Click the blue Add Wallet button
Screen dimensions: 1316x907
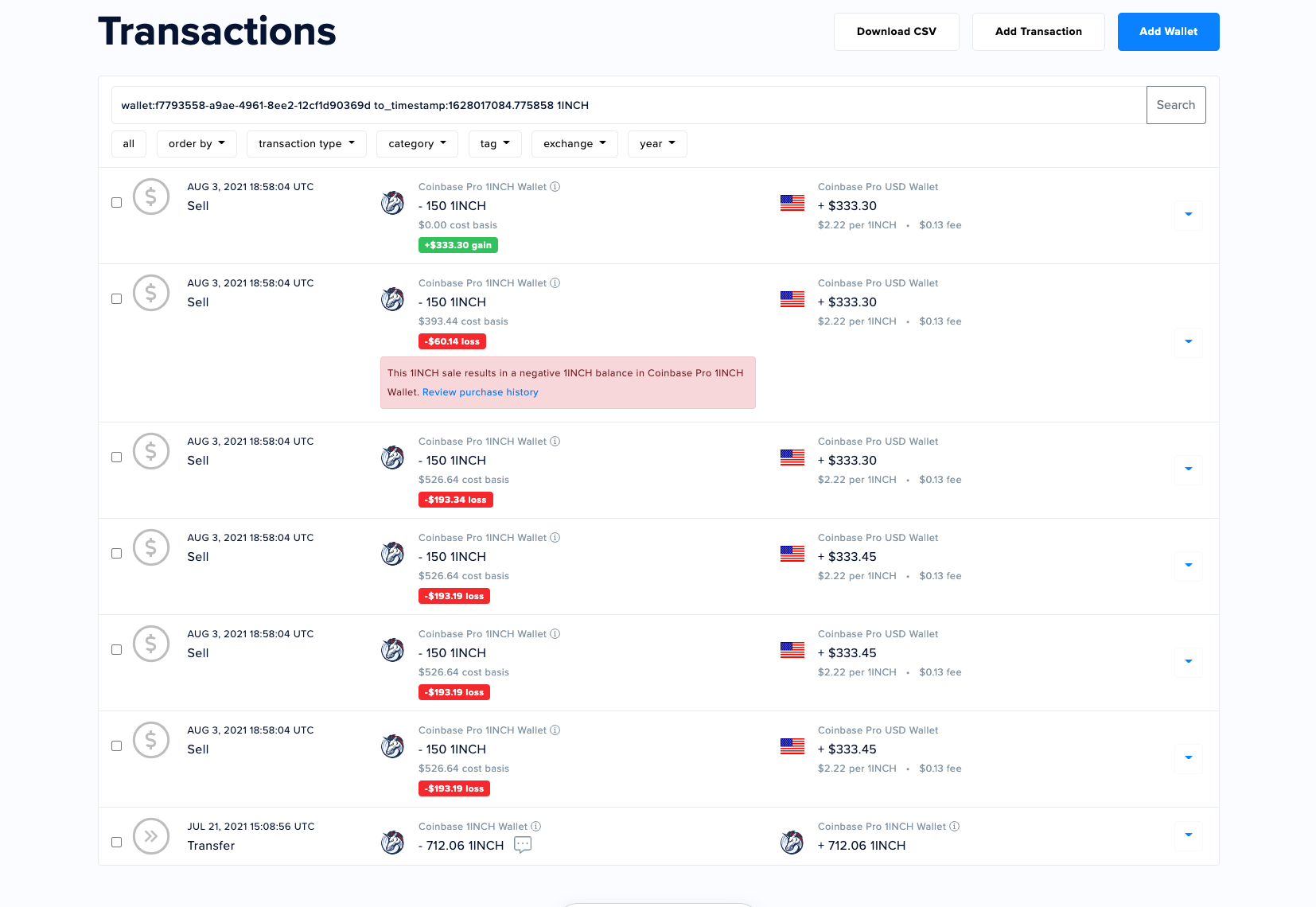(1169, 32)
